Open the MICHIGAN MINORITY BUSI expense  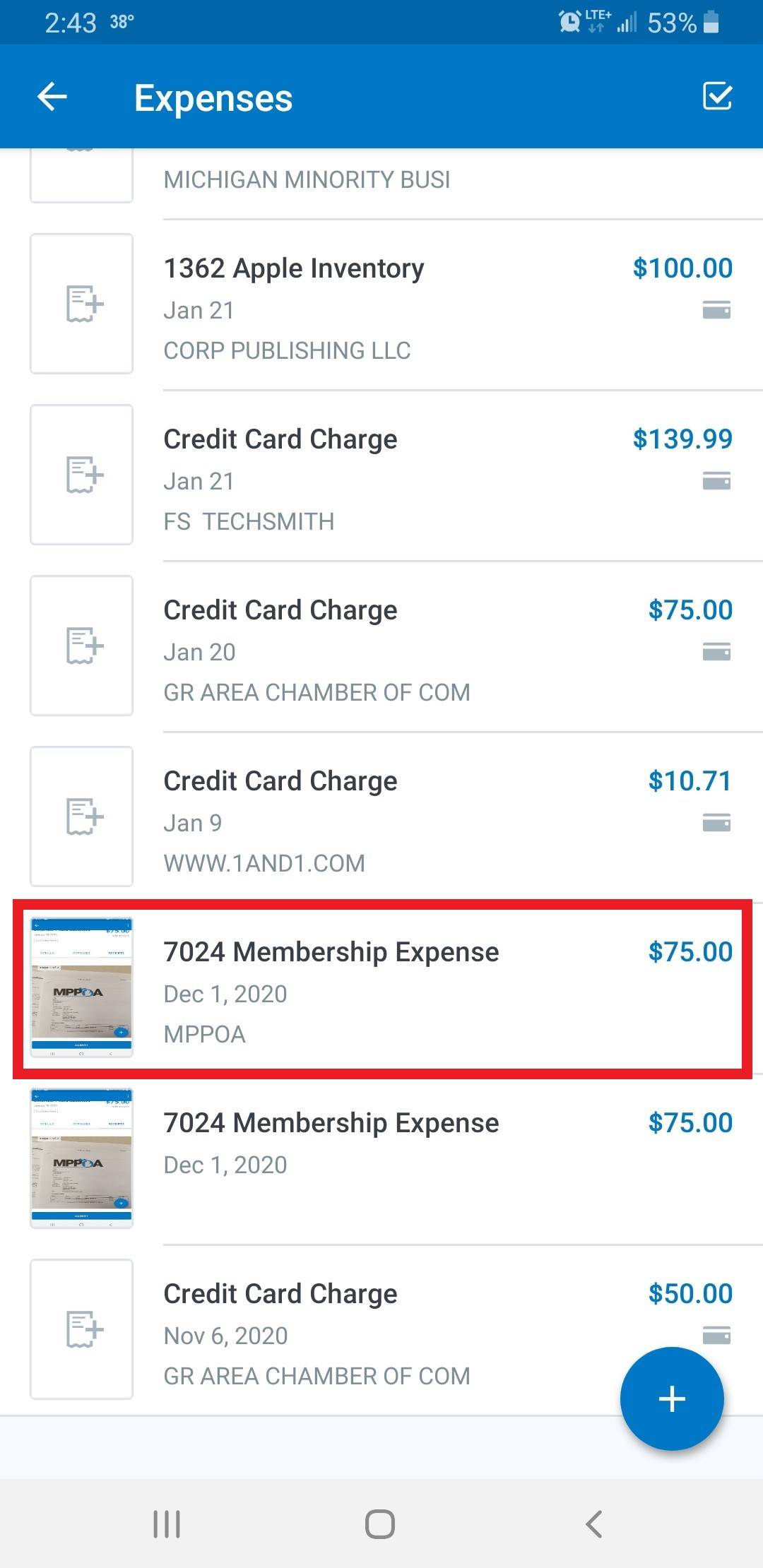[307, 180]
